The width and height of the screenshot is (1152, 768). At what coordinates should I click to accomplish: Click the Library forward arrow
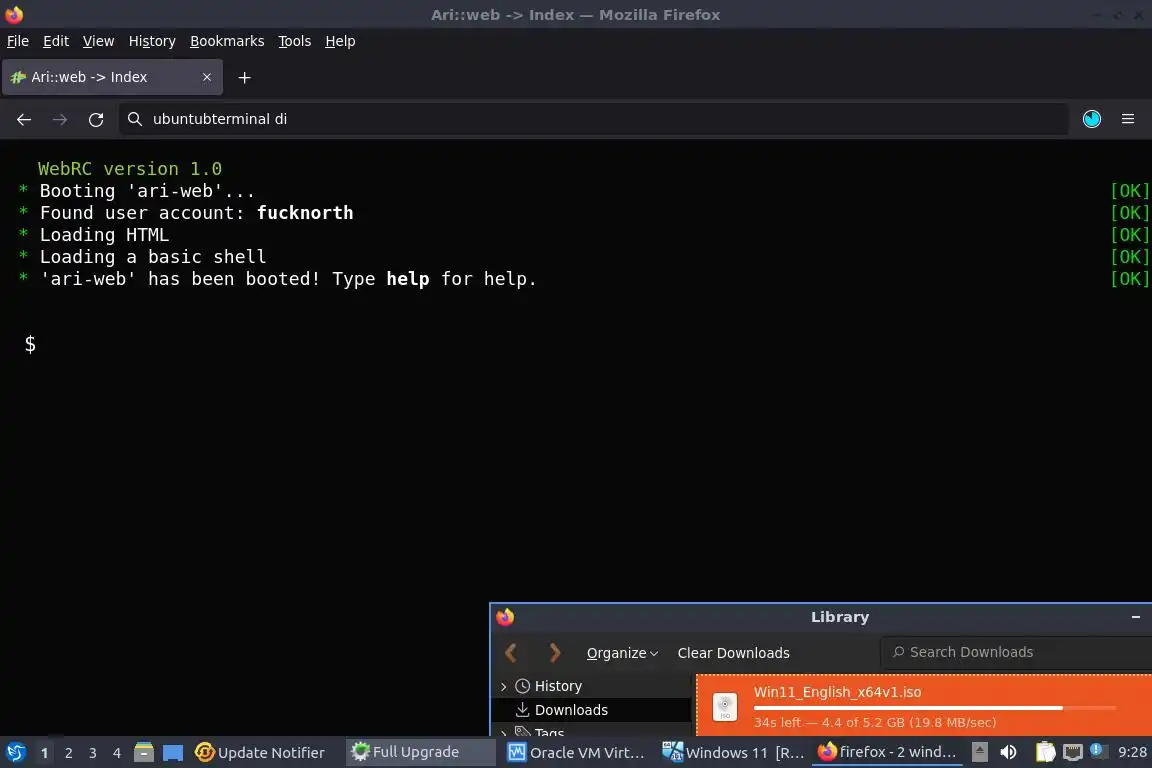pos(555,653)
